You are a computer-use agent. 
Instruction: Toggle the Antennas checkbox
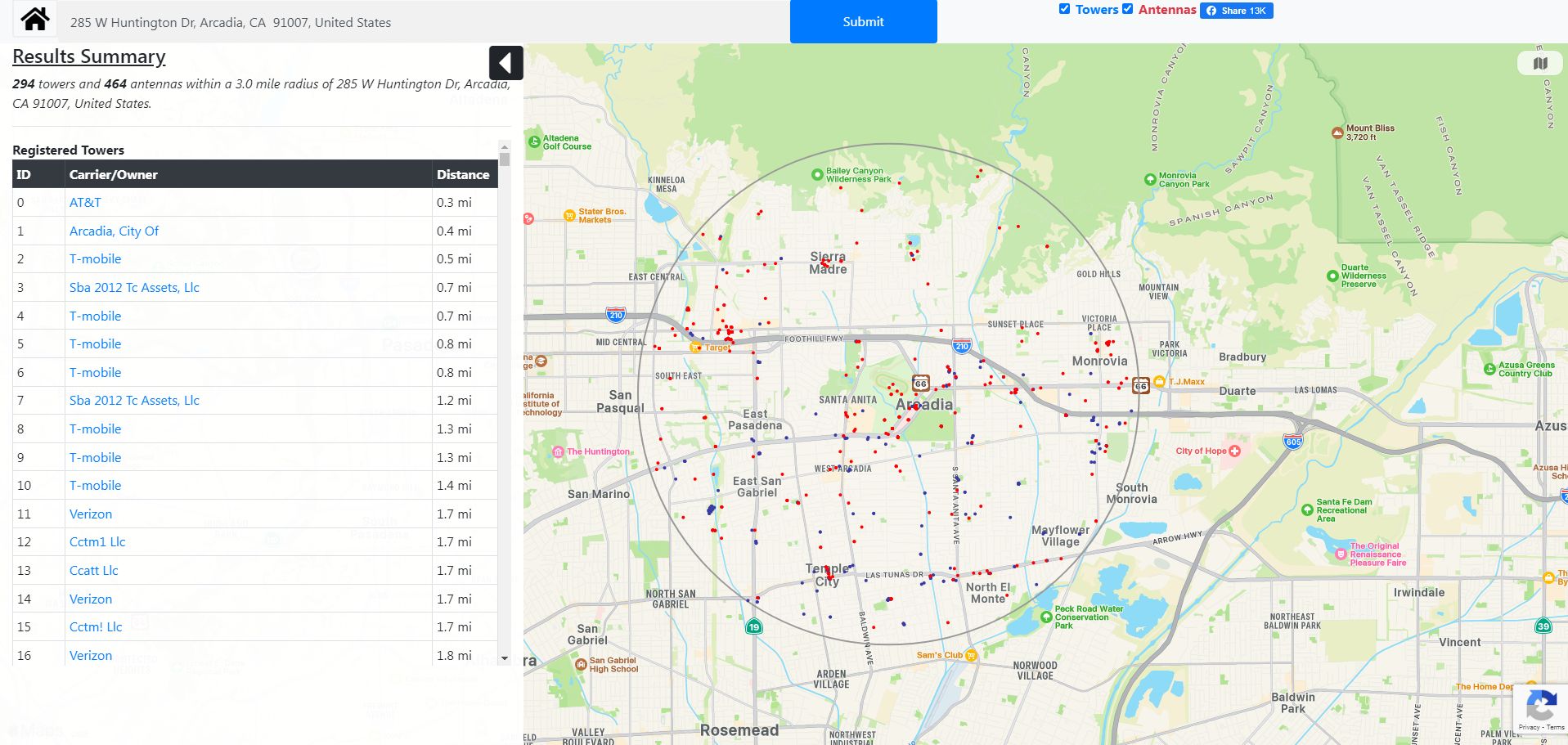tap(1127, 9)
